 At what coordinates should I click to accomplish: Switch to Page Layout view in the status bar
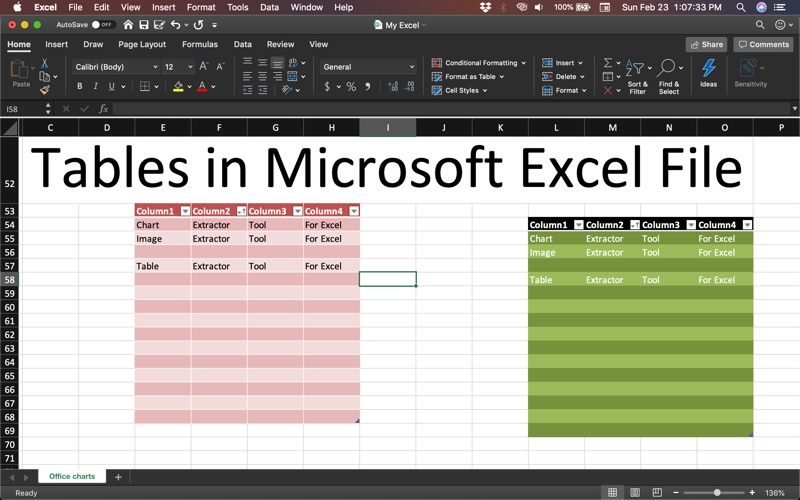[635, 492]
